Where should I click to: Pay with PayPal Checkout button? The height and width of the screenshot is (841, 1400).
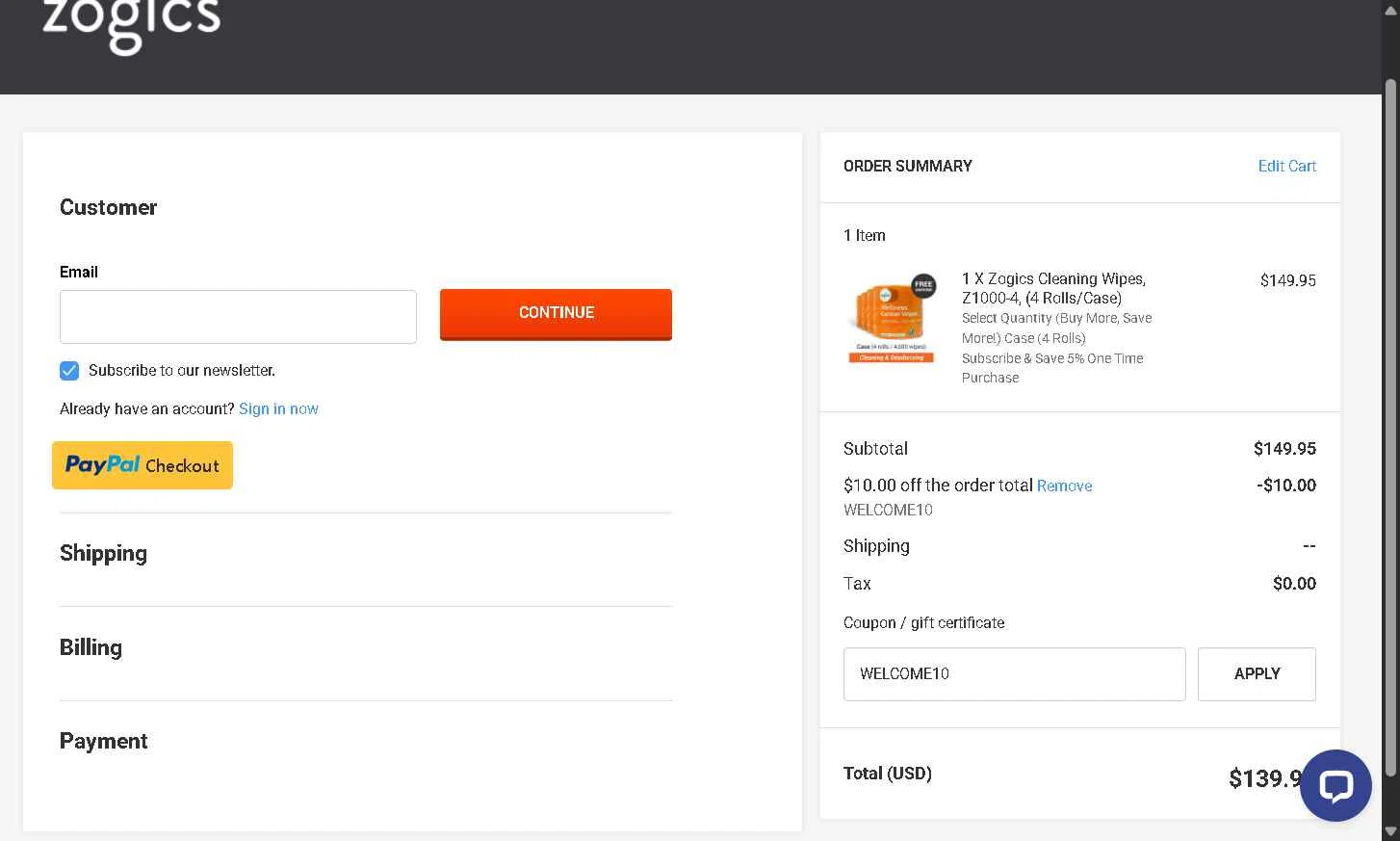[143, 465]
